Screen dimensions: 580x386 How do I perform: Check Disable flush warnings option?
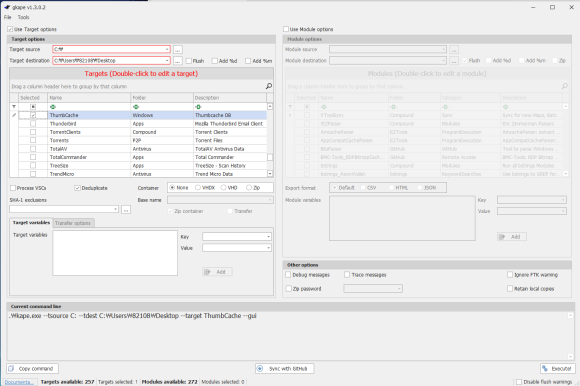(x=519, y=382)
